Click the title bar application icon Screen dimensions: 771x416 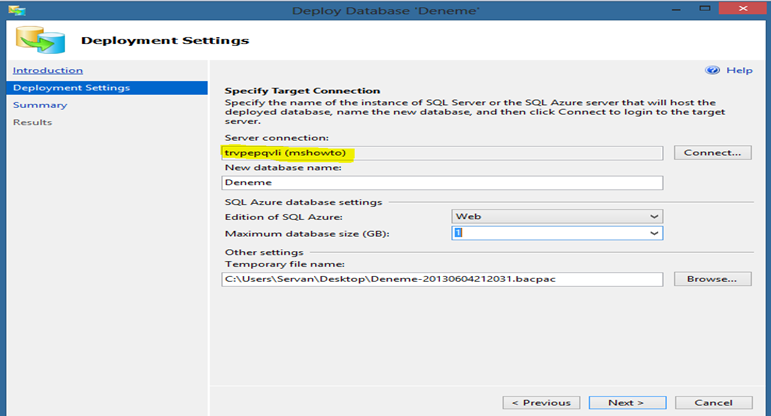pyautogui.click(x=17, y=9)
